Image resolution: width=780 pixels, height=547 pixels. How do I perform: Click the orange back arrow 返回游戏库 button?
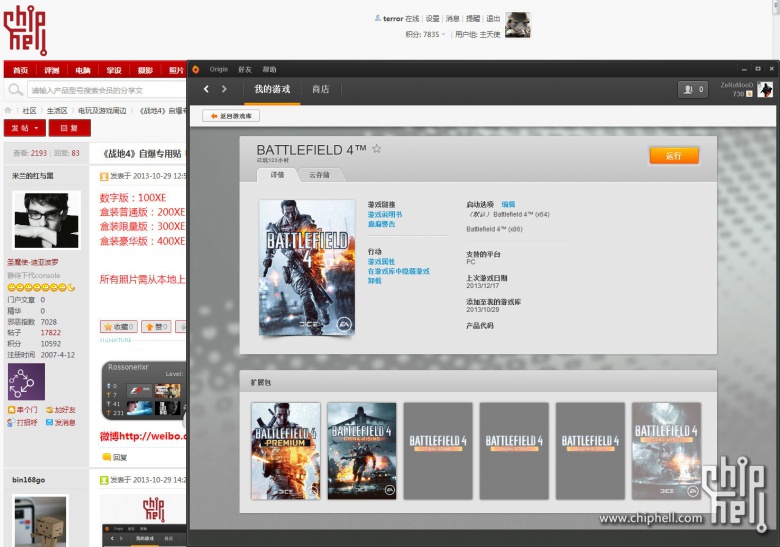231,116
